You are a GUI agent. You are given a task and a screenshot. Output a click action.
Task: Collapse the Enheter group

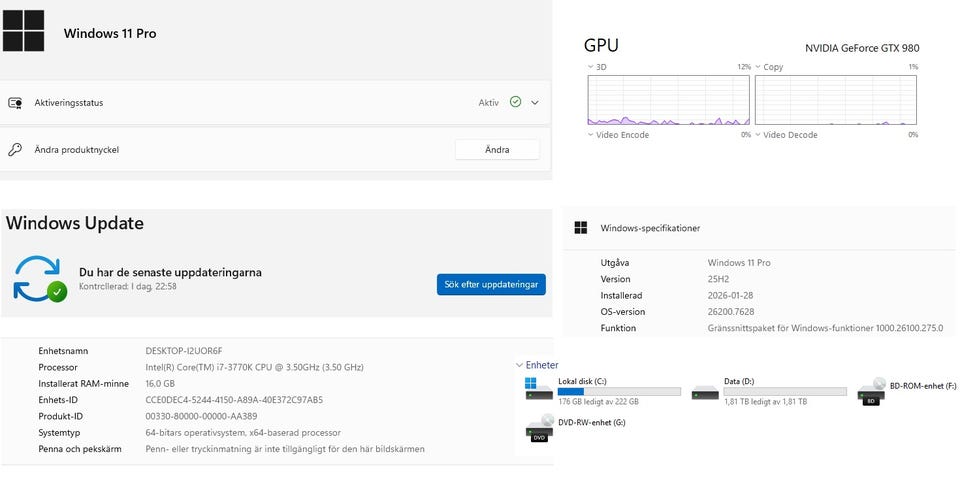click(x=520, y=366)
